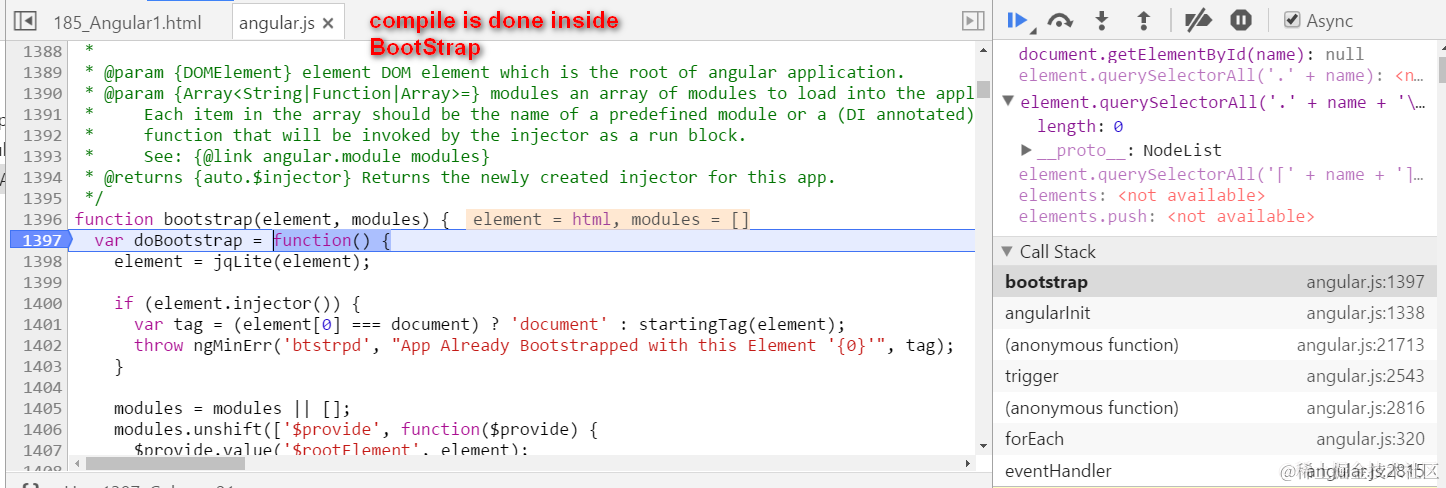The width and height of the screenshot is (1446, 488).
Task: Select eventHandler frame in call stack
Action: click(x=1215, y=471)
